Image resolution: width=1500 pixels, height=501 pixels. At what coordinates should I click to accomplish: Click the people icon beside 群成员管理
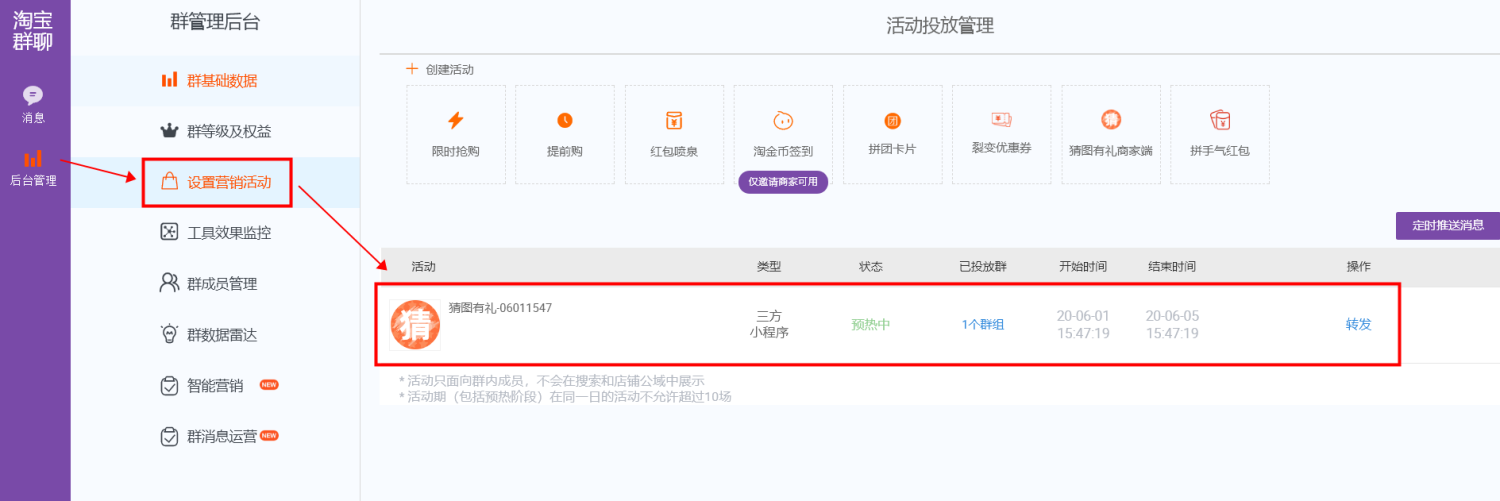pos(169,283)
